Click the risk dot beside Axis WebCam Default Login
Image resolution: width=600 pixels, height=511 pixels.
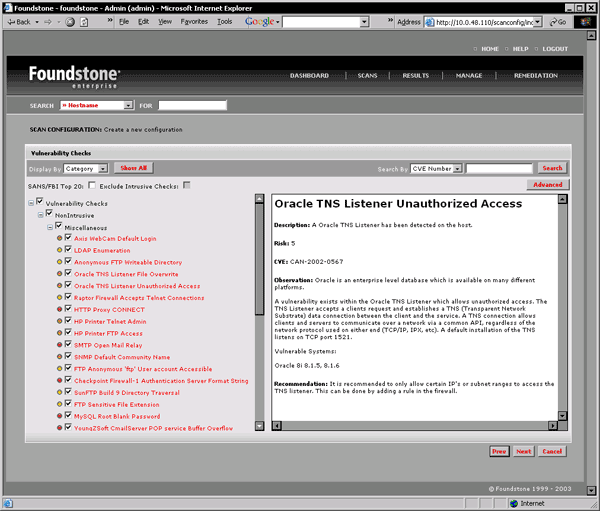(x=61, y=238)
